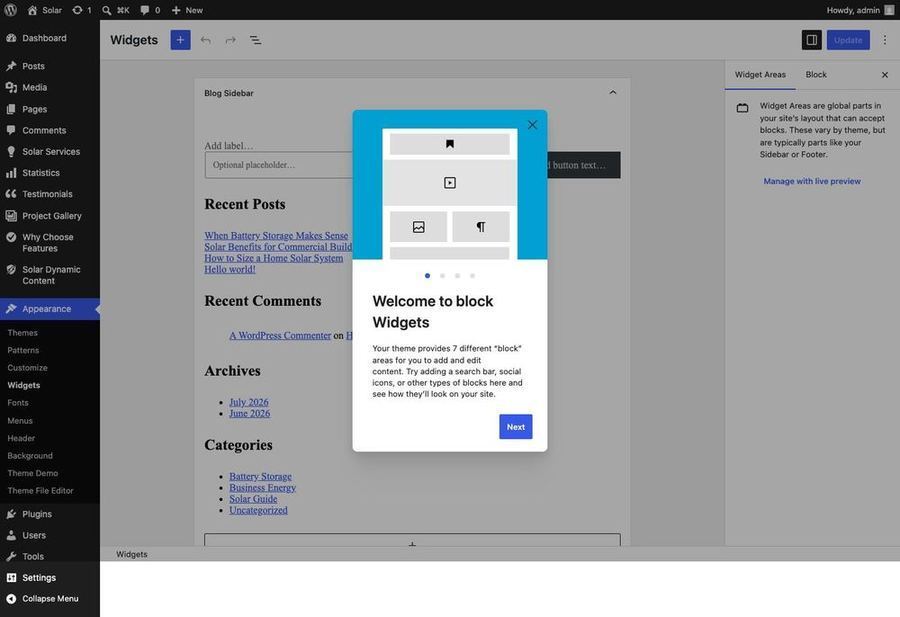Open the Hello world! post link

230,269
